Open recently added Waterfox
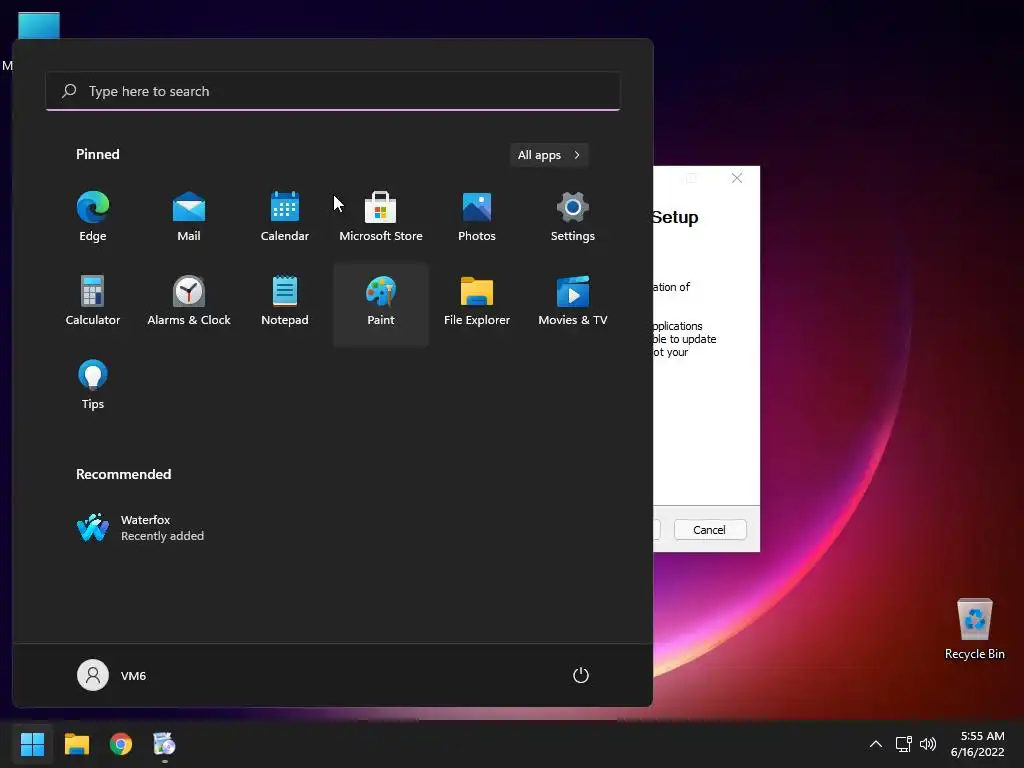Screen dimensions: 1024x768 coord(140,528)
